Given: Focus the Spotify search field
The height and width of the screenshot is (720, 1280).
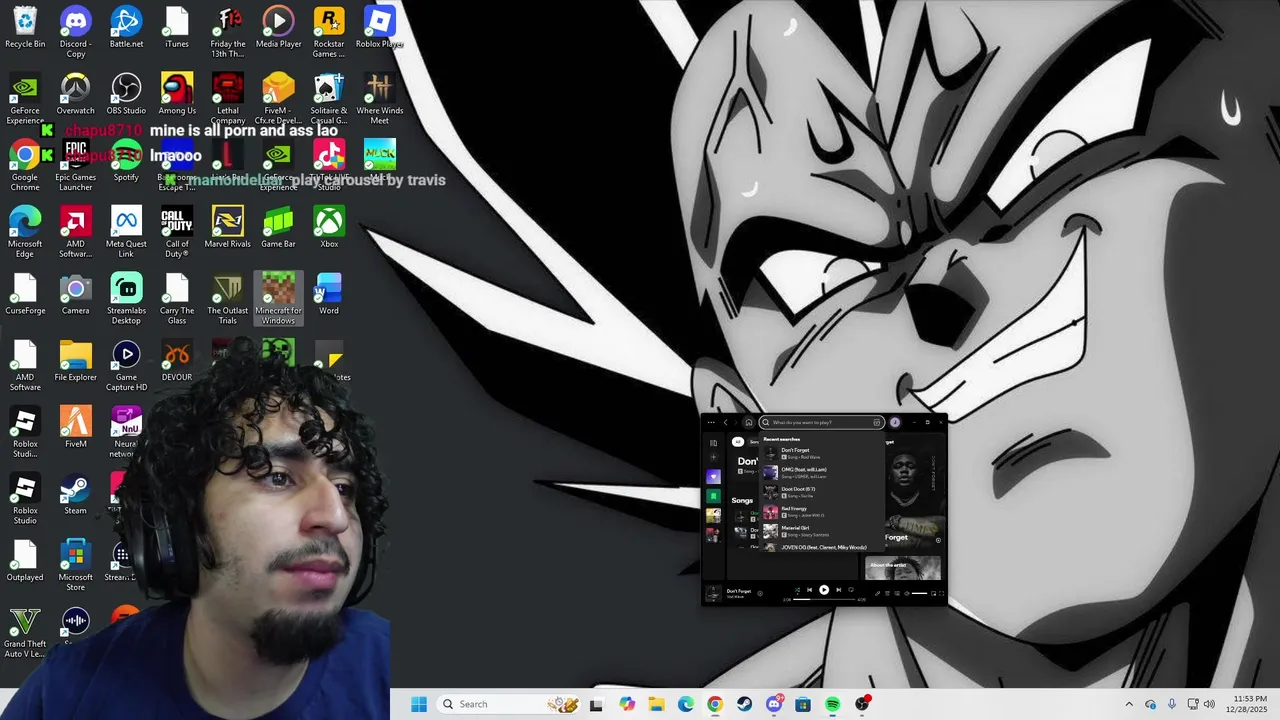Looking at the screenshot, I should 822,422.
